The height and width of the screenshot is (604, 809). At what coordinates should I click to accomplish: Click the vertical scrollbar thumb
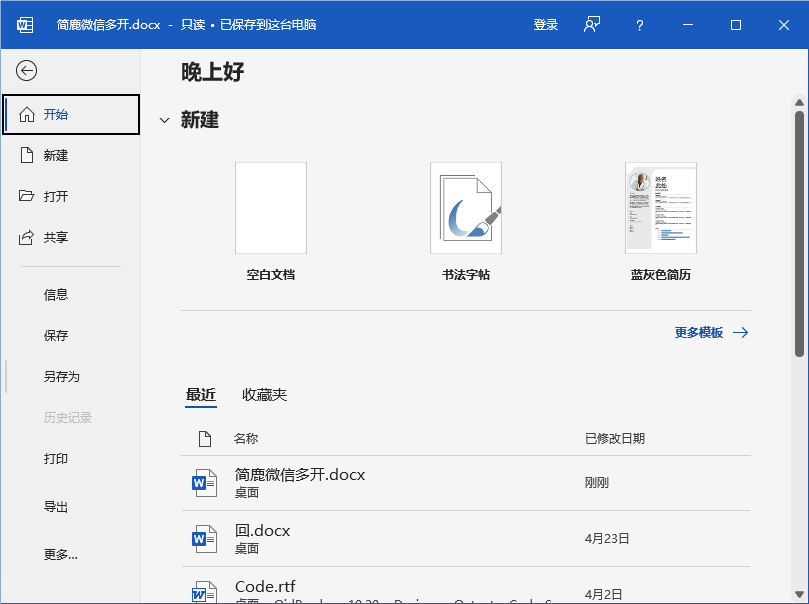[799, 234]
